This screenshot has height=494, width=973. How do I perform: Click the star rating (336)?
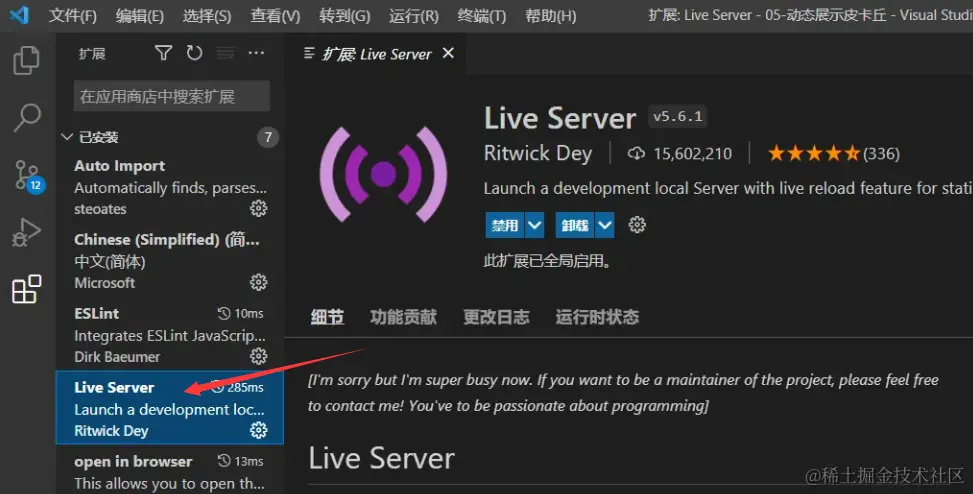tap(833, 153)
